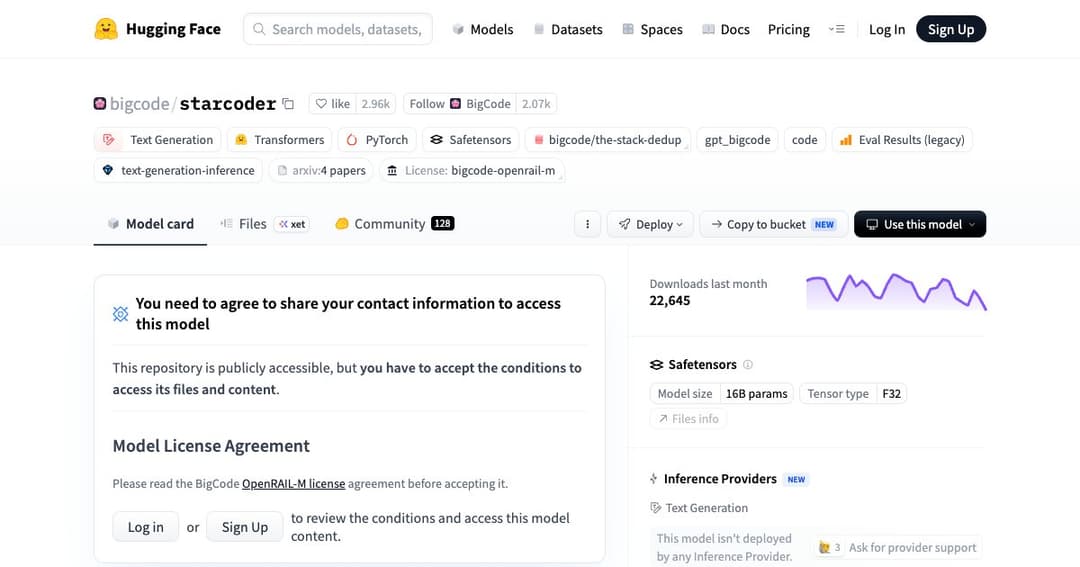Click Log In in the header
The width and height of the screenshot is (1080, 567).
point(886,29)
